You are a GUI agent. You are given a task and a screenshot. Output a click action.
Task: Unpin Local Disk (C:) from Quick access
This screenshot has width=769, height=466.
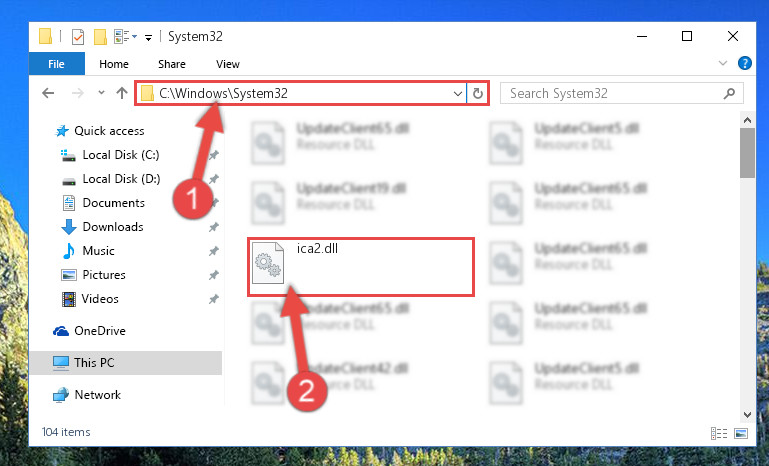pos(213,155)
